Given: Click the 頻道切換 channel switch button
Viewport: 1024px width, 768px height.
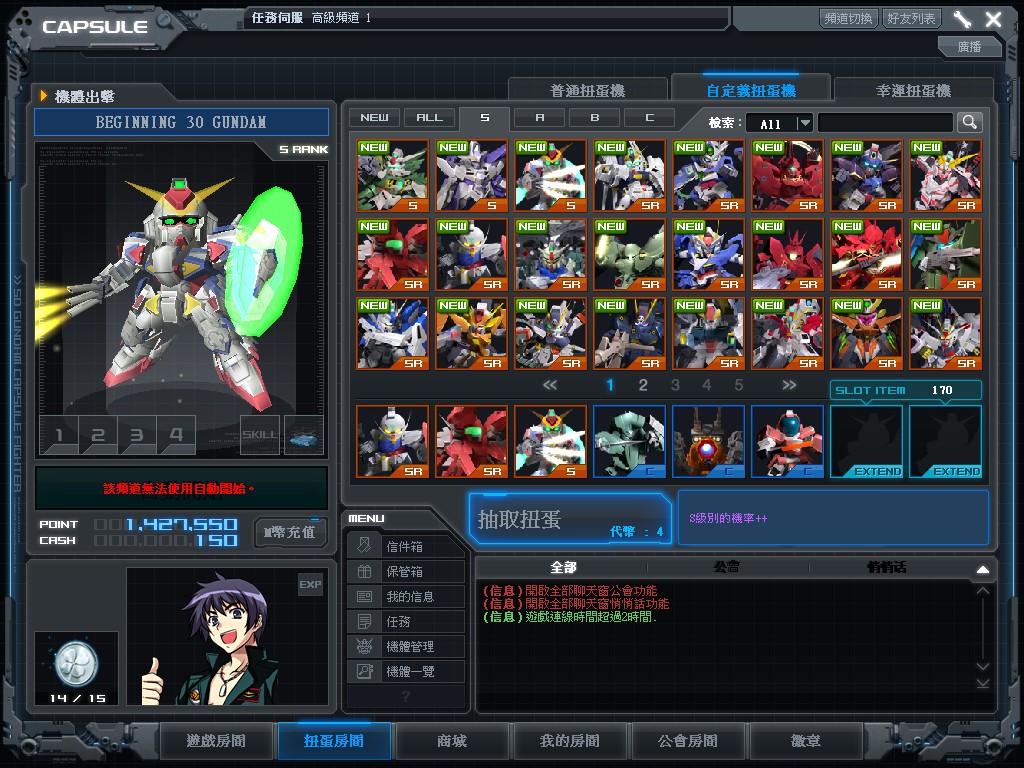Looking at the screenshot, I should [848, 18].
